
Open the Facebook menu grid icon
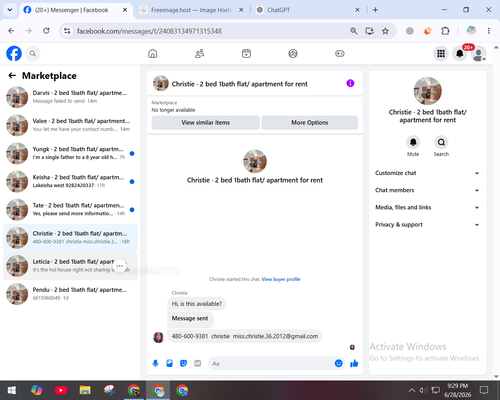click(x=441, y=54)
